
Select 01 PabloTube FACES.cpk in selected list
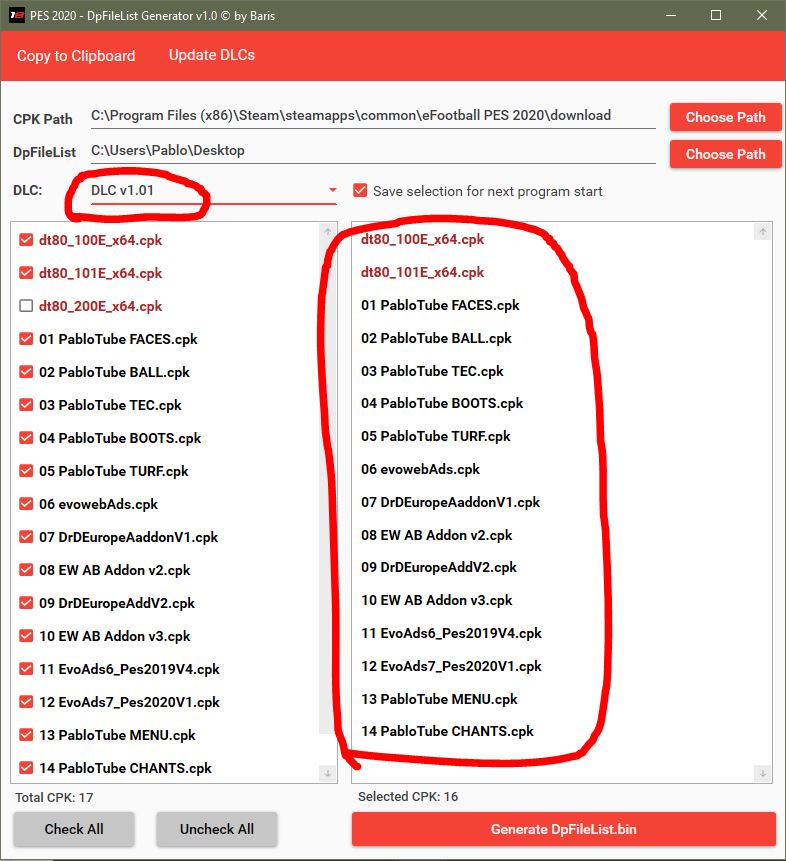point(440,305)
